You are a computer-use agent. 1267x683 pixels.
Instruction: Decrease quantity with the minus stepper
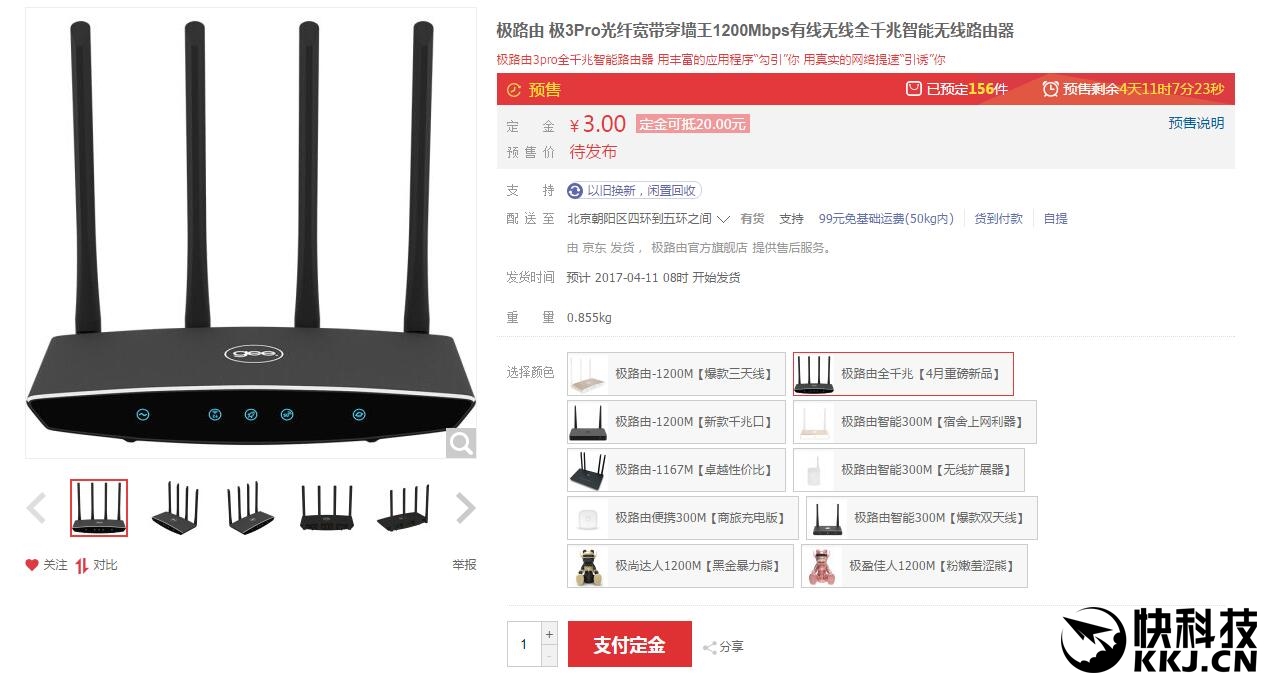(x=549, y=655)
